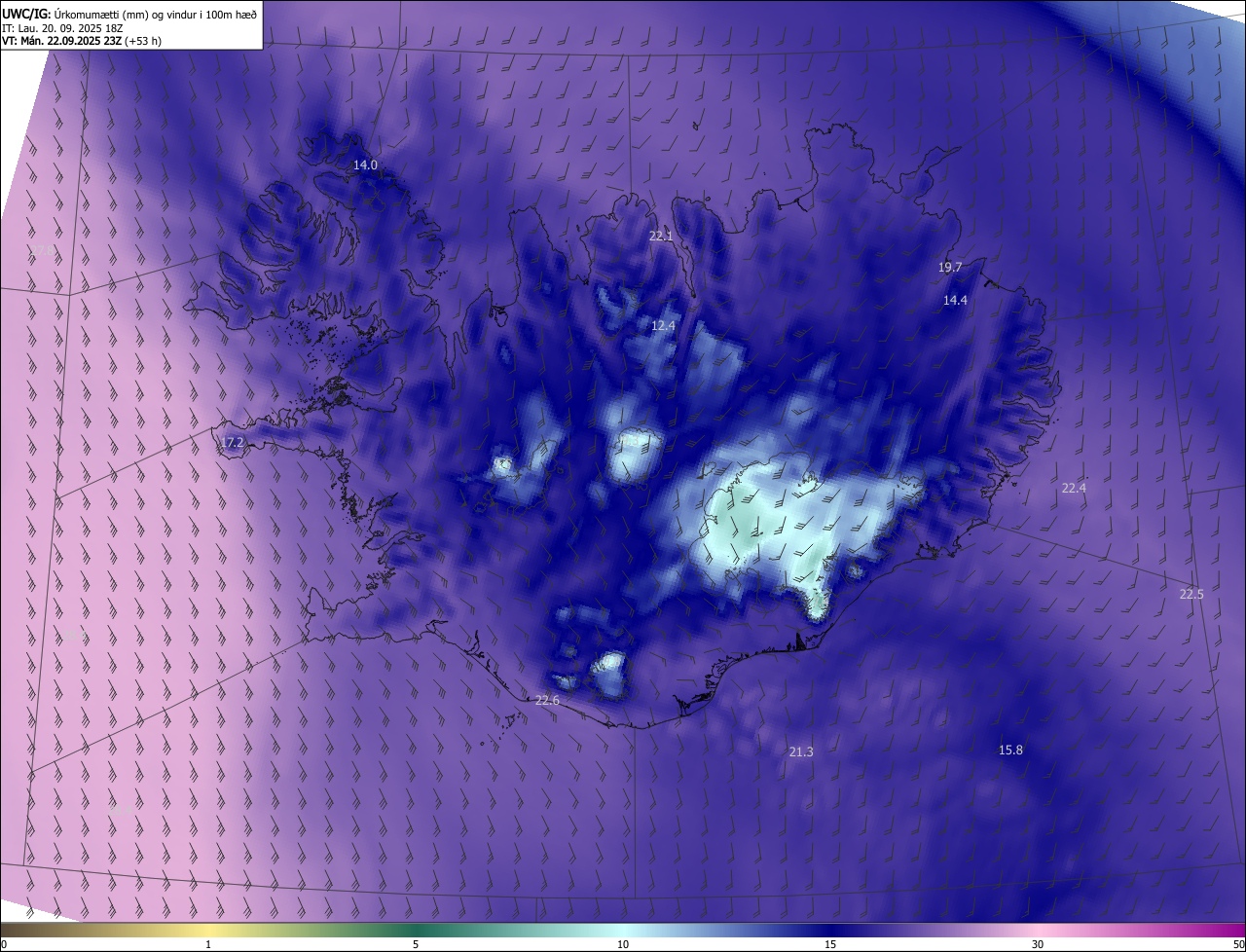Click the 21.3 value south of Iceland
The width and height of the screenshot is (1246, 952).
[x=800, y=752]
